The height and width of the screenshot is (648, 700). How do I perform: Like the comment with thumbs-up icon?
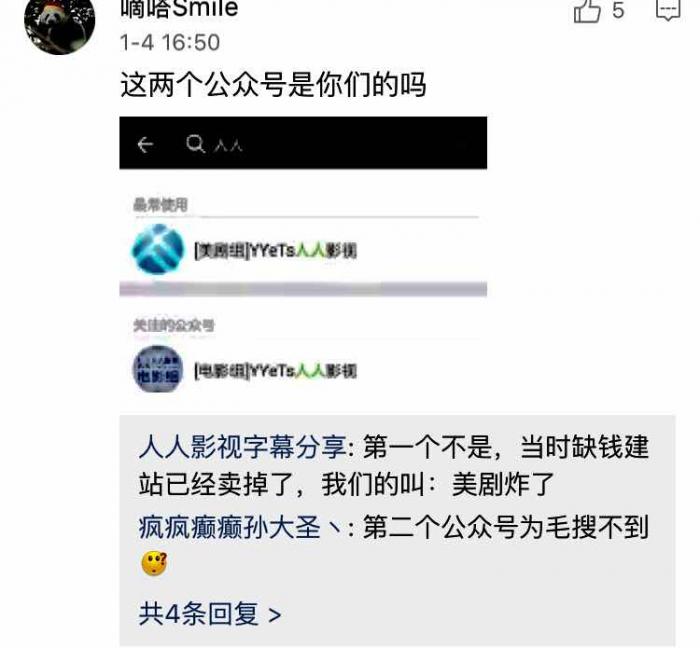coord(587,10)
